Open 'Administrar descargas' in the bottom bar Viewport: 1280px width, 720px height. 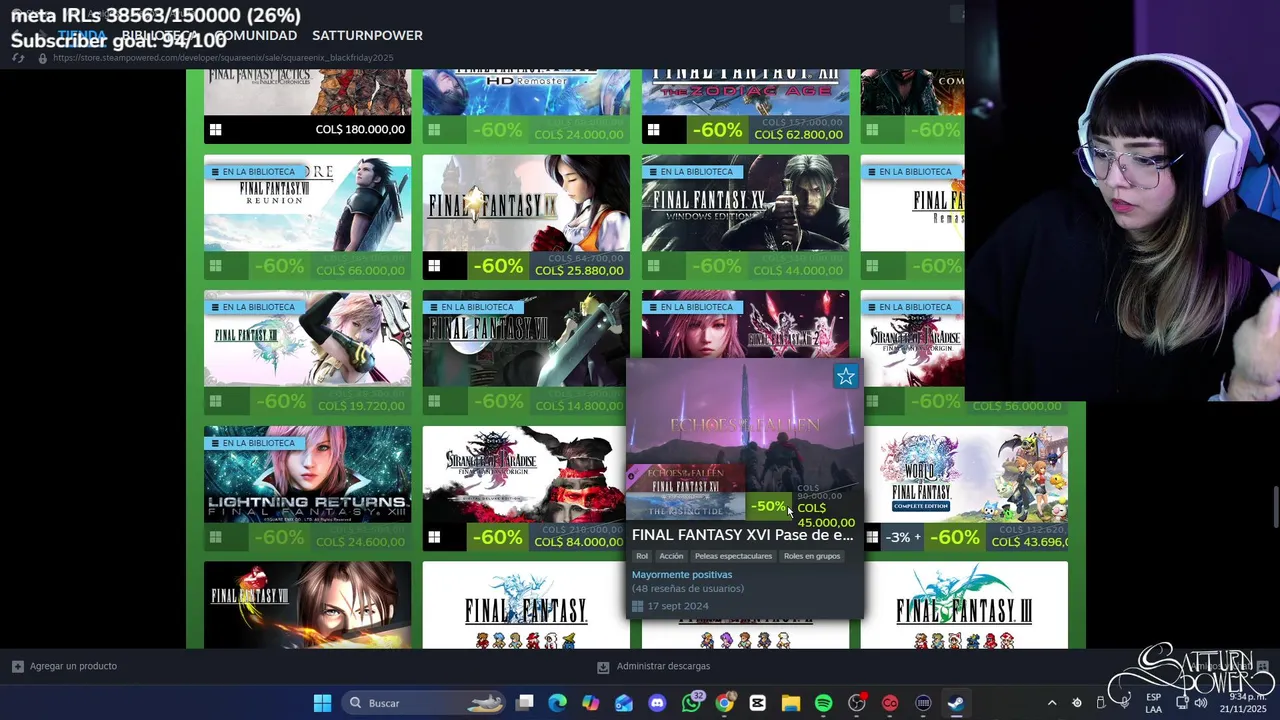point(663,666)
